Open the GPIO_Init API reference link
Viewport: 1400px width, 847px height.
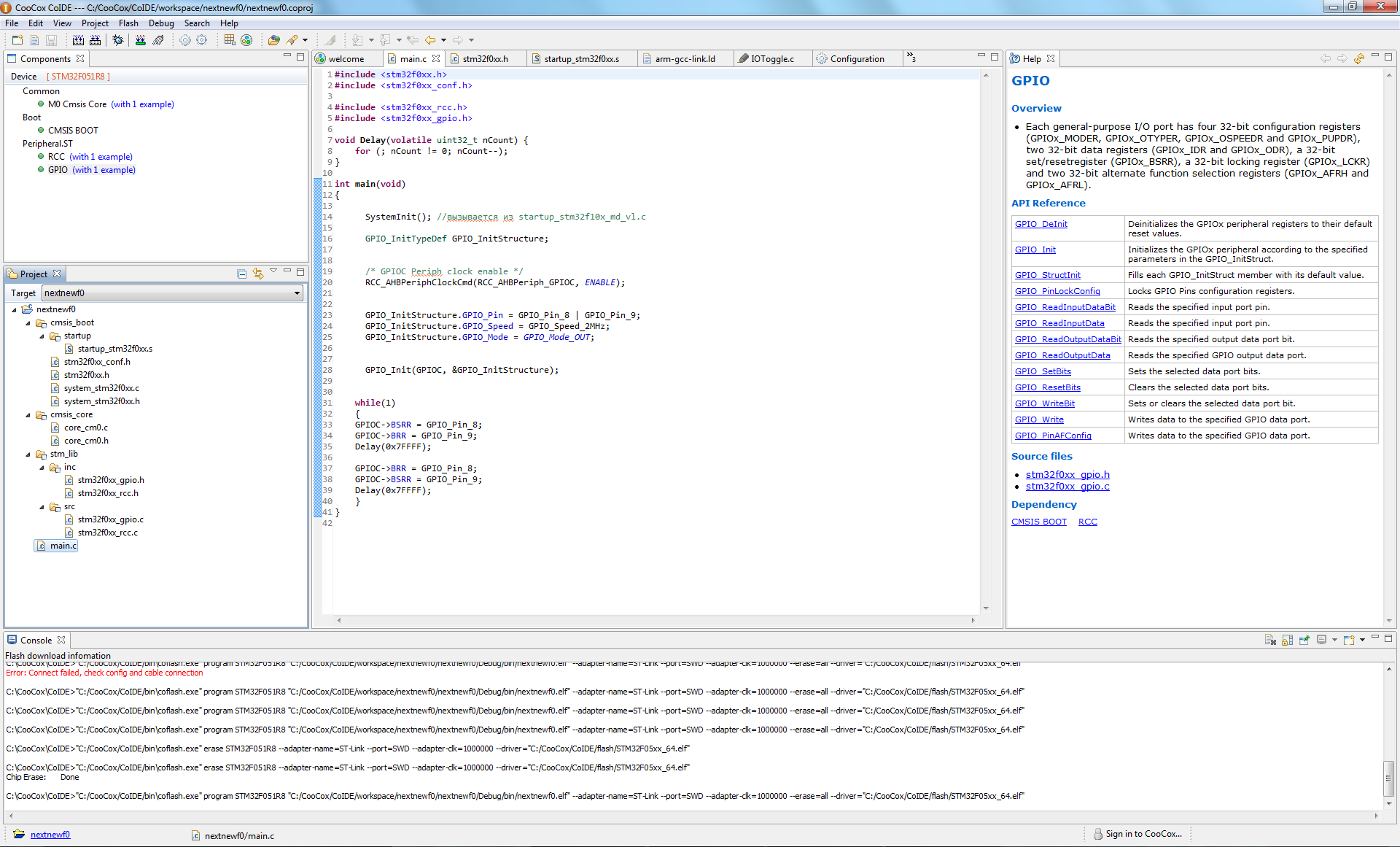(x=1035, y=250)
